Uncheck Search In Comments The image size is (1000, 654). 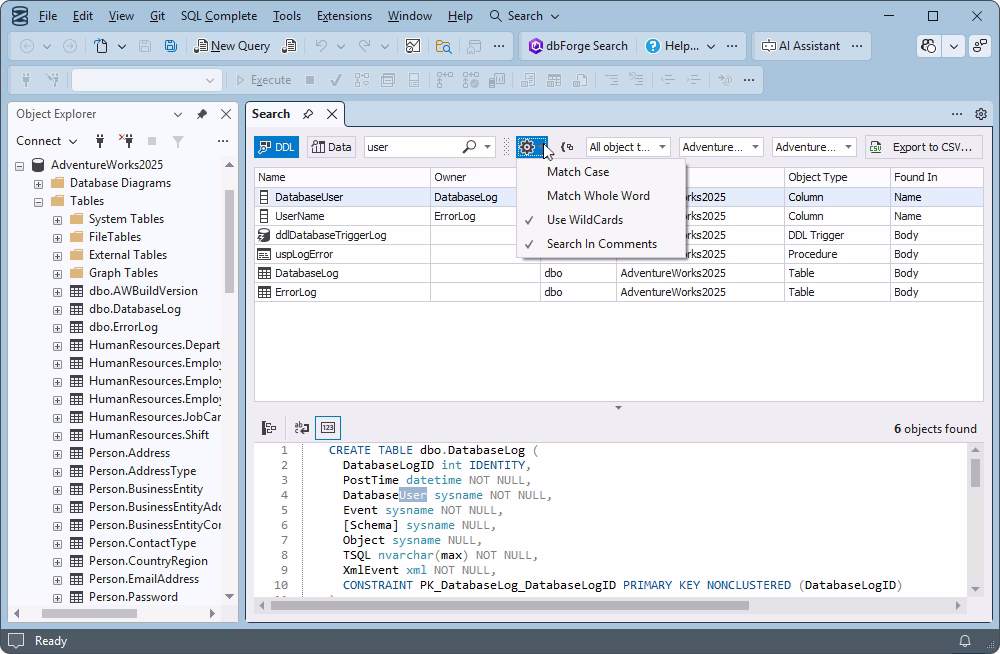click(599, 243)
